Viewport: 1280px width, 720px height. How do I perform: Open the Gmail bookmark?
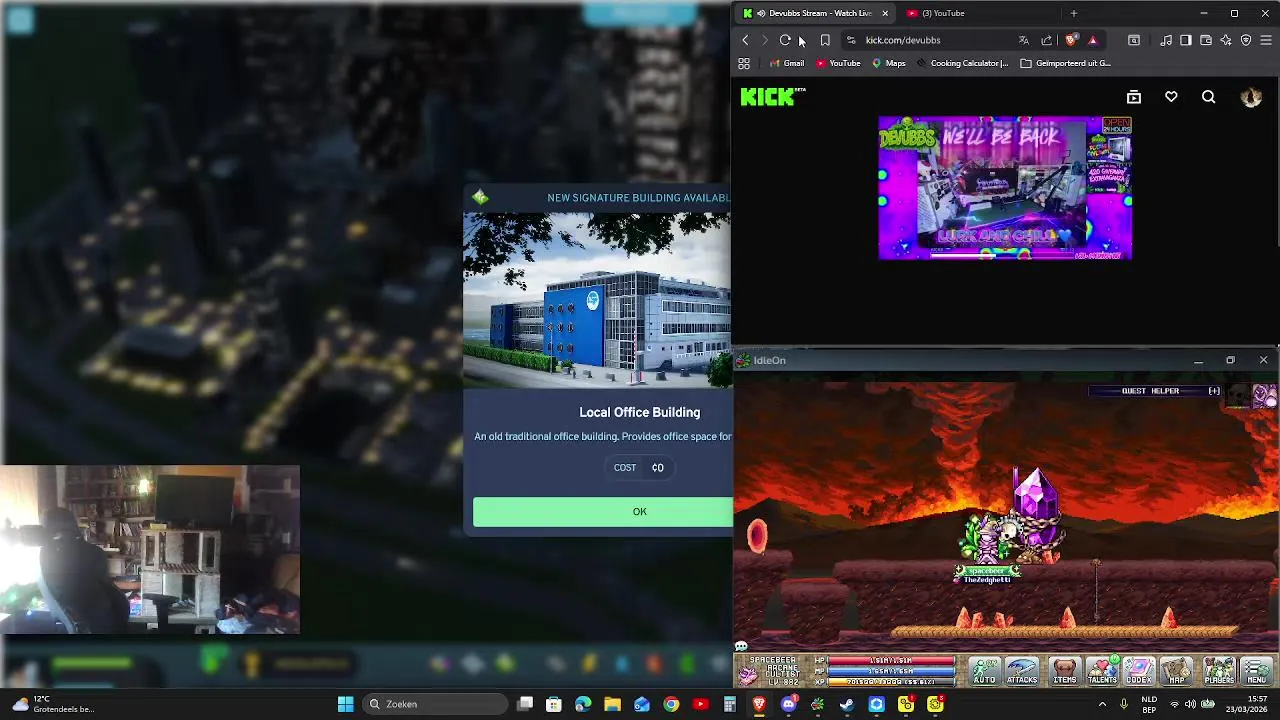(787, 63)
